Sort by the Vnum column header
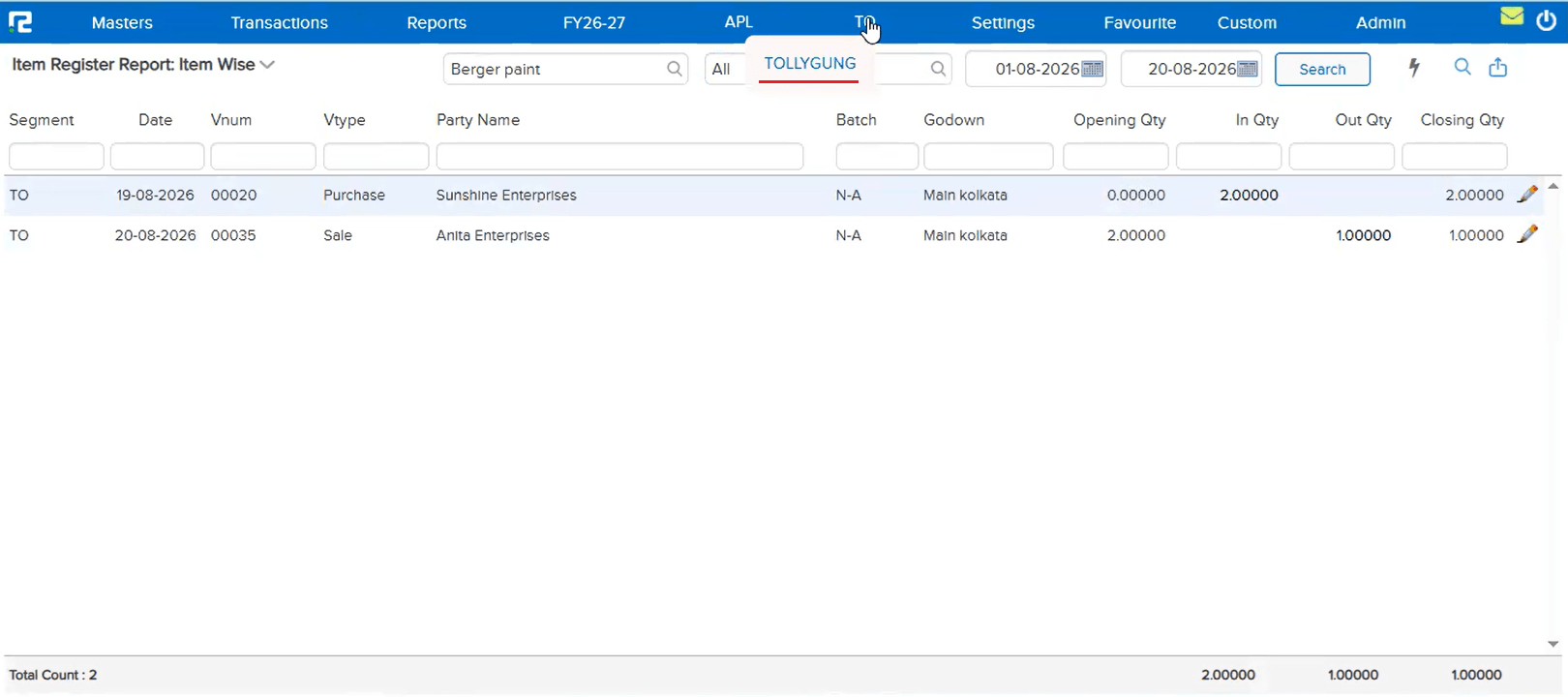This screenshot has width=1568, height=697. [x=231, y=120]
